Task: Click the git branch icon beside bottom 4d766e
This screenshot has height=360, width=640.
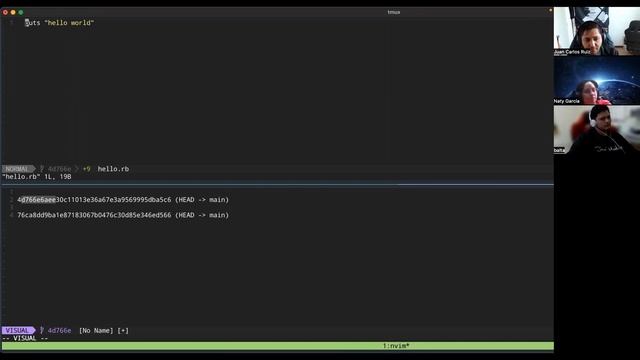Action: (x=42, y=331)
